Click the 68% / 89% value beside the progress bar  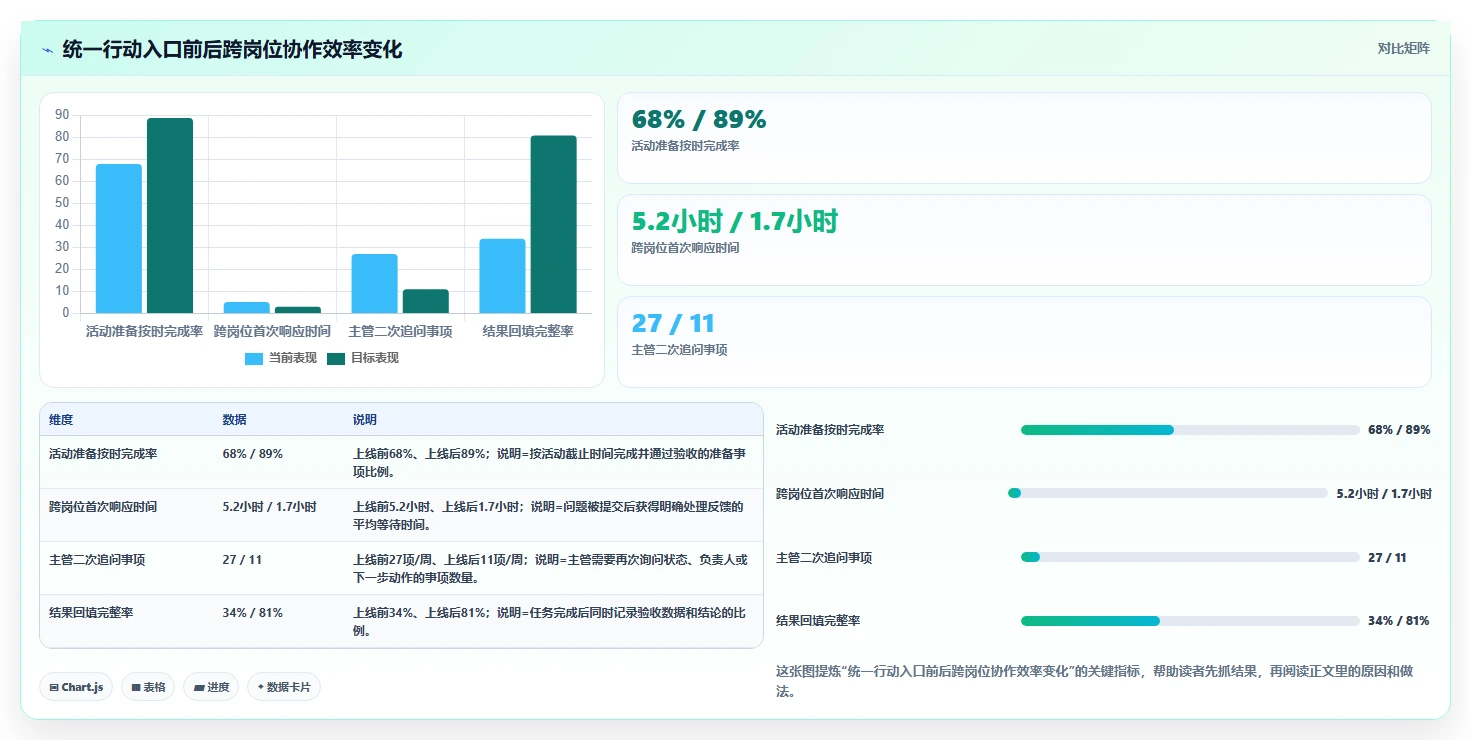[1399, 430]
